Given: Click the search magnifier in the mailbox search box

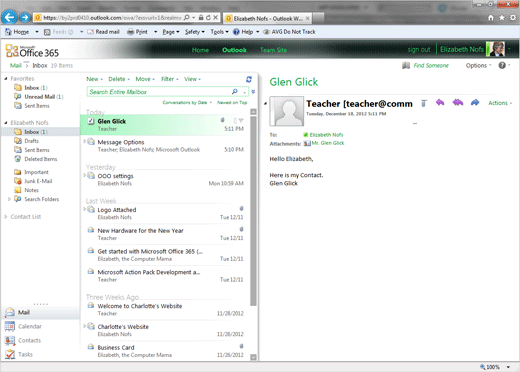Looking at the screenshot, I should tap(235, 92).
